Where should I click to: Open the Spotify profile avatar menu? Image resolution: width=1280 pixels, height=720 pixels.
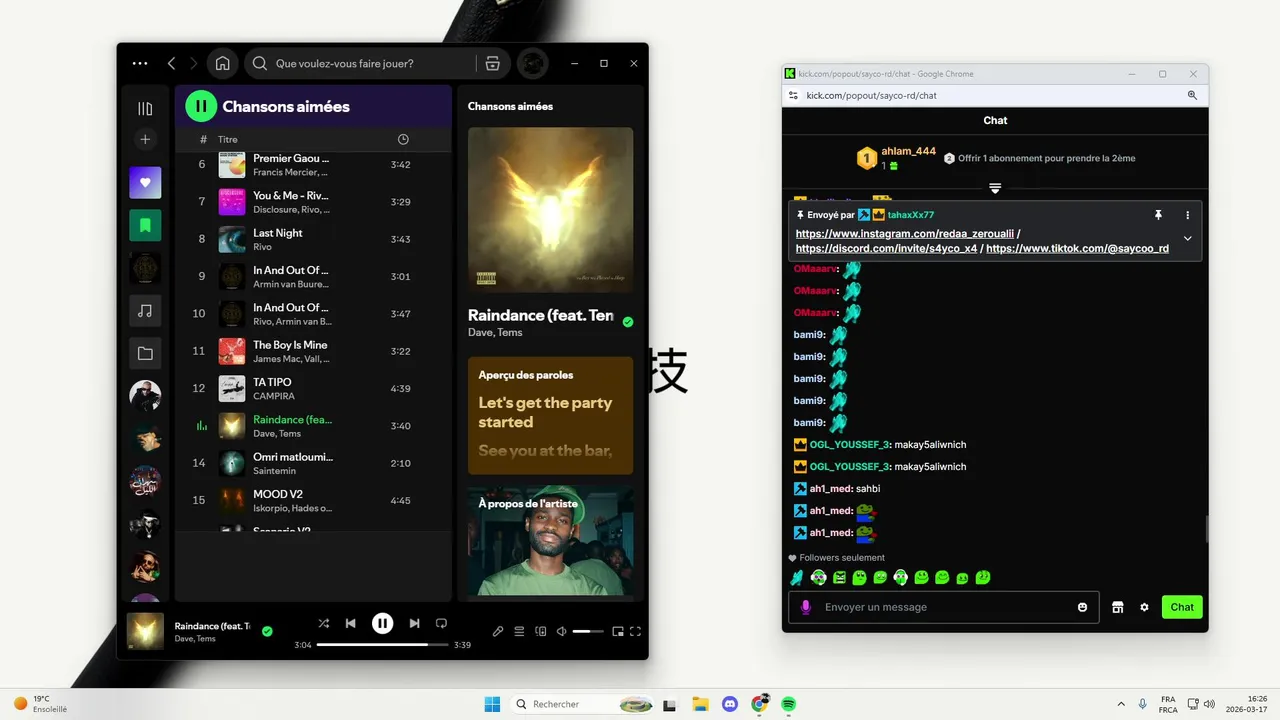532,63
